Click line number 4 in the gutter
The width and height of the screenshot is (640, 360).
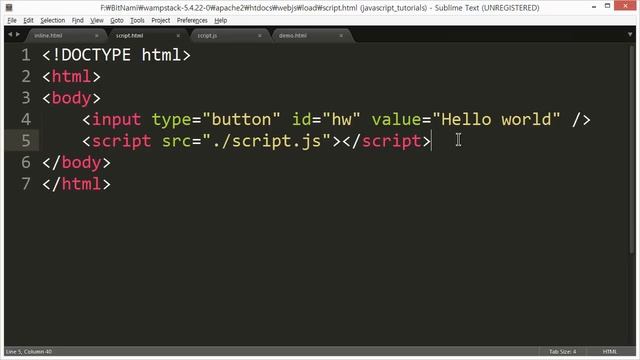click(26, 120)
